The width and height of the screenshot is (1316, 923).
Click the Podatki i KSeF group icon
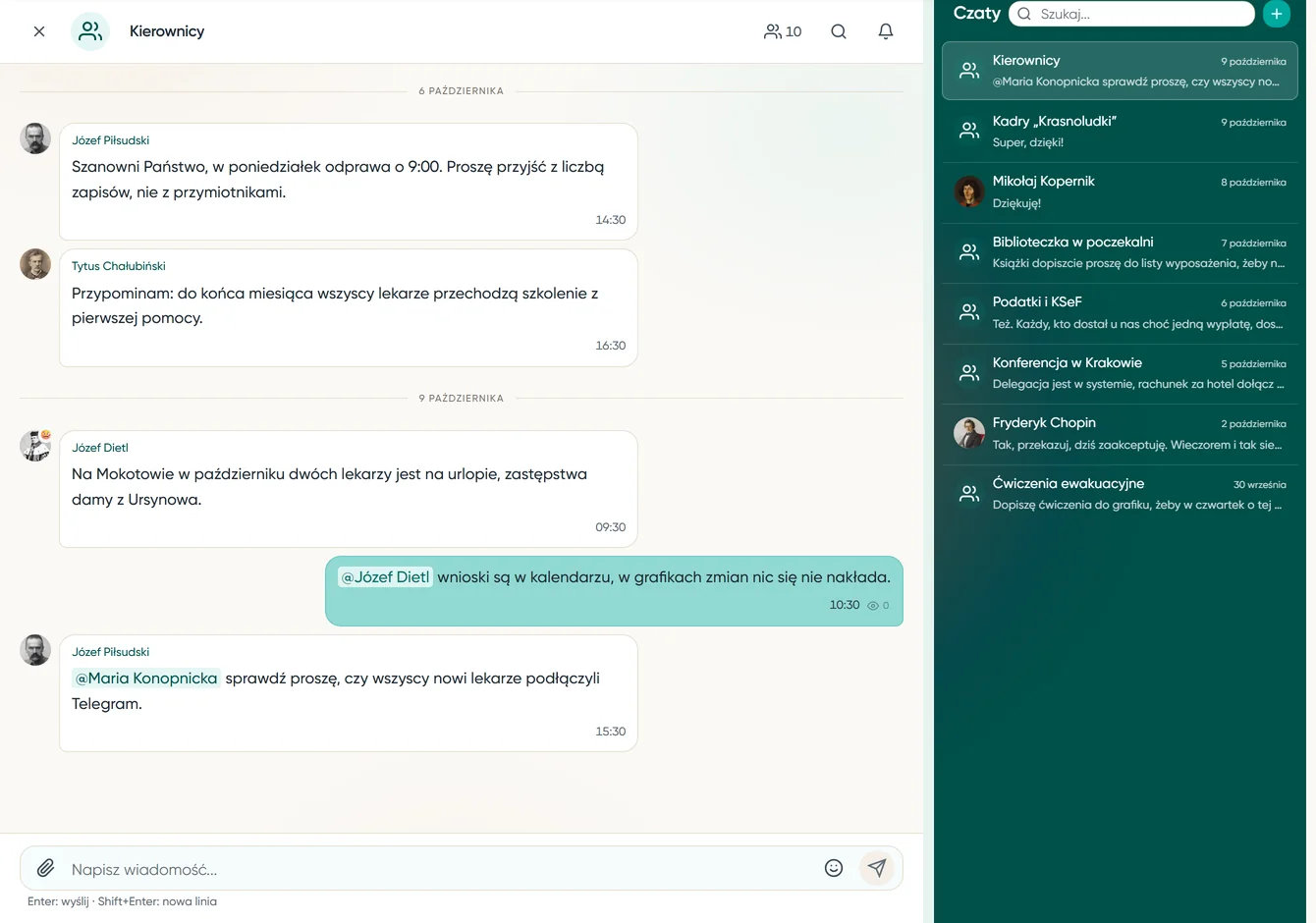tap(969, 312)
